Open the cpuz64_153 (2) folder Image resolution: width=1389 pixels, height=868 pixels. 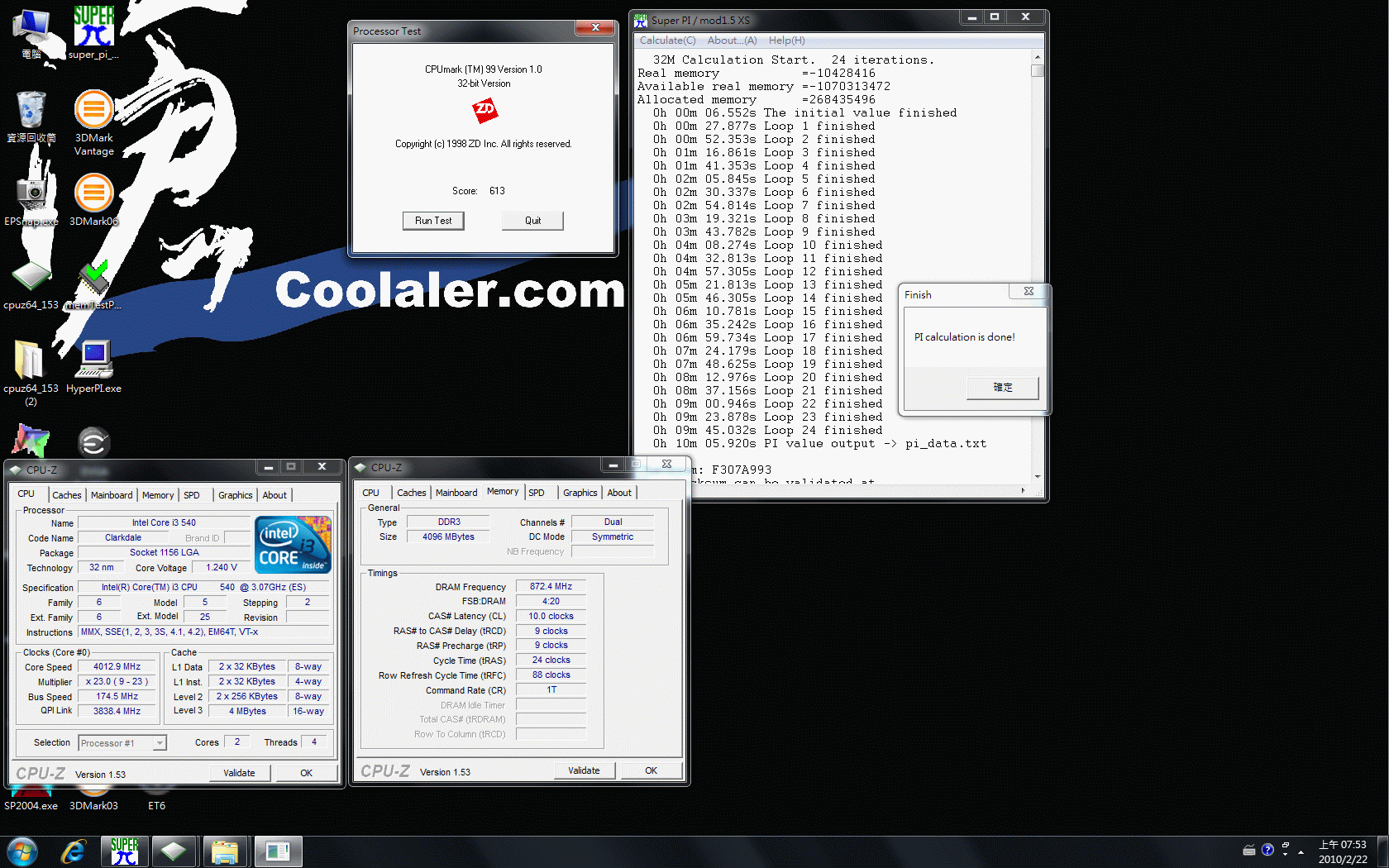(31, 372)
